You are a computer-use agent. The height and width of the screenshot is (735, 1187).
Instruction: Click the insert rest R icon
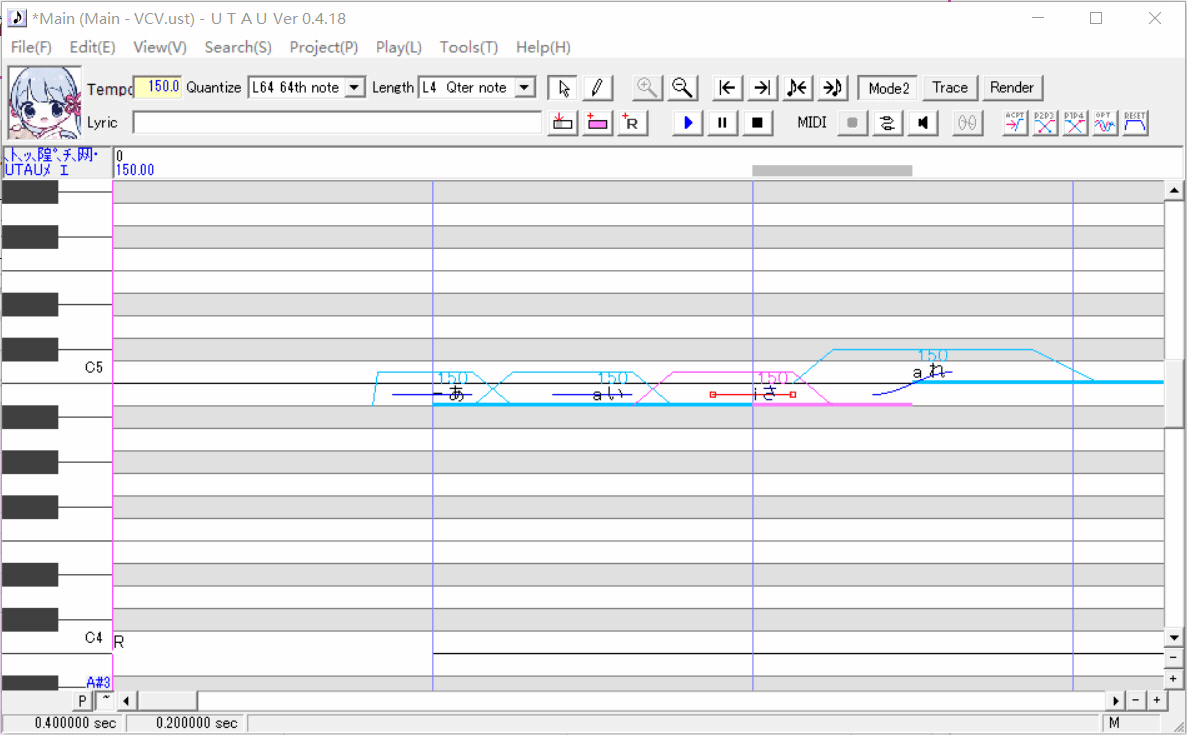pyautogui.click(x=633, y=123)
